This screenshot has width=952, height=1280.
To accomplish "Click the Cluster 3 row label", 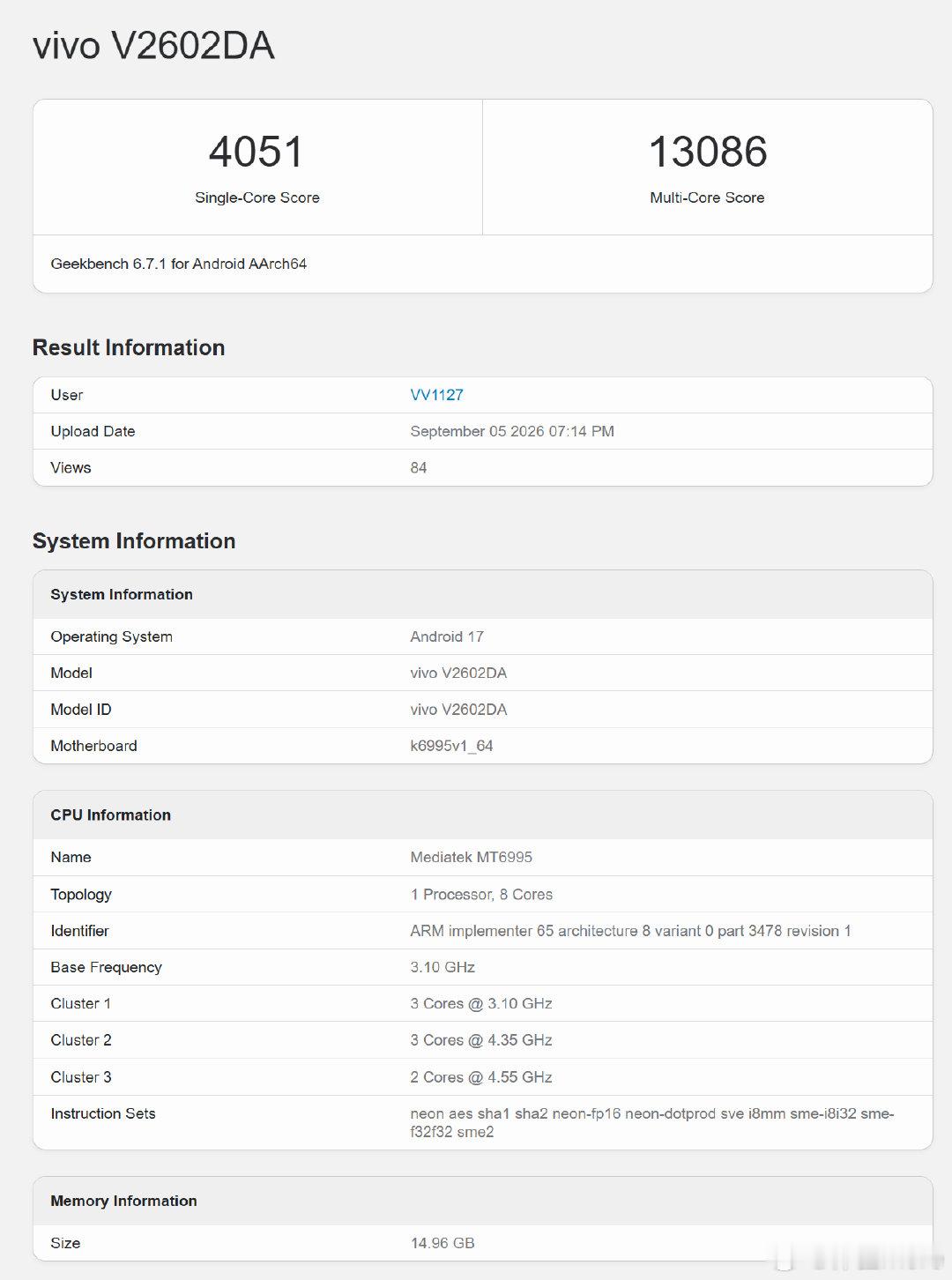I will click(x=81, y=1077).
